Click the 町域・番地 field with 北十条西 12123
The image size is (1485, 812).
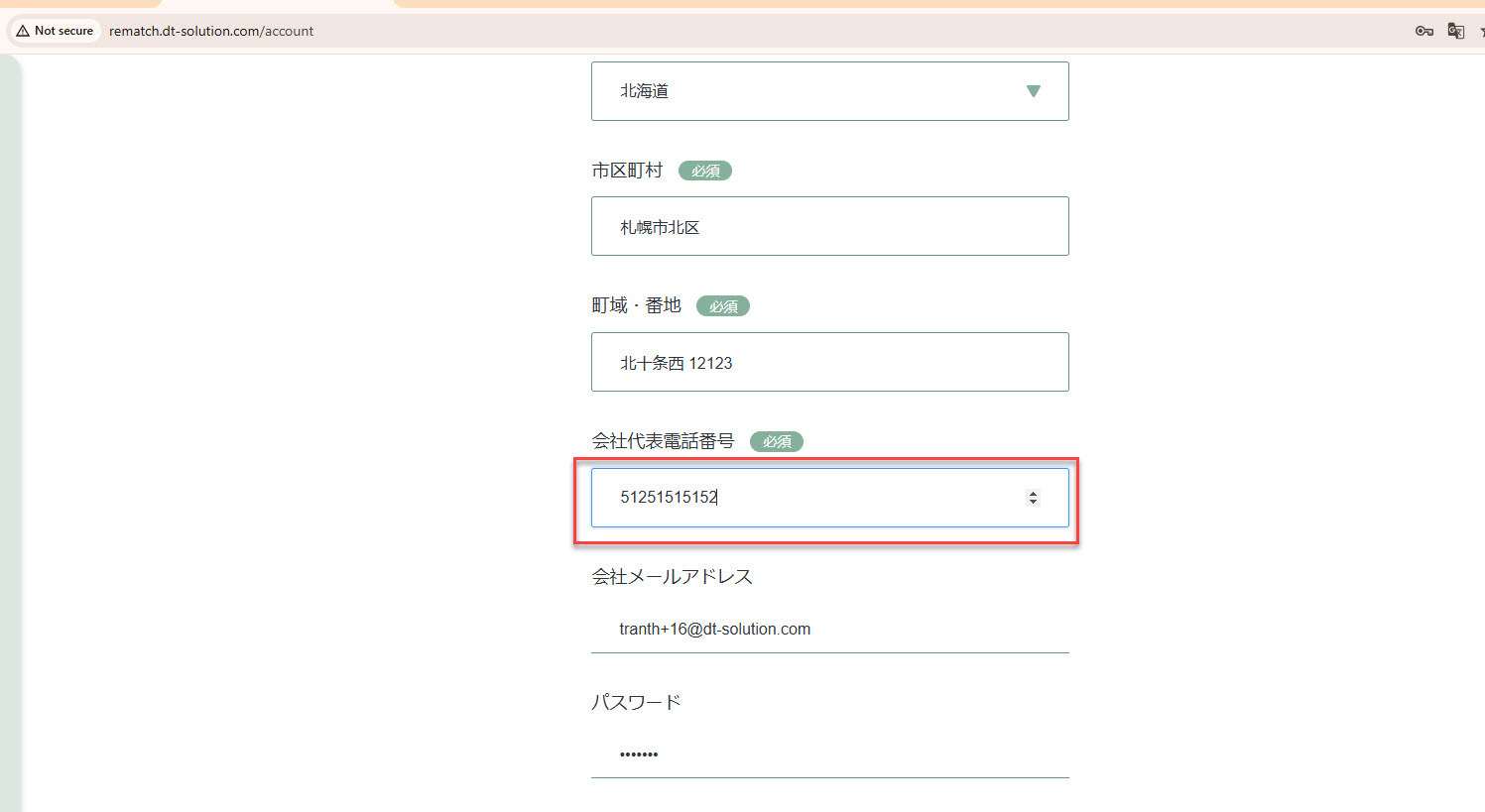pos(829,362)
